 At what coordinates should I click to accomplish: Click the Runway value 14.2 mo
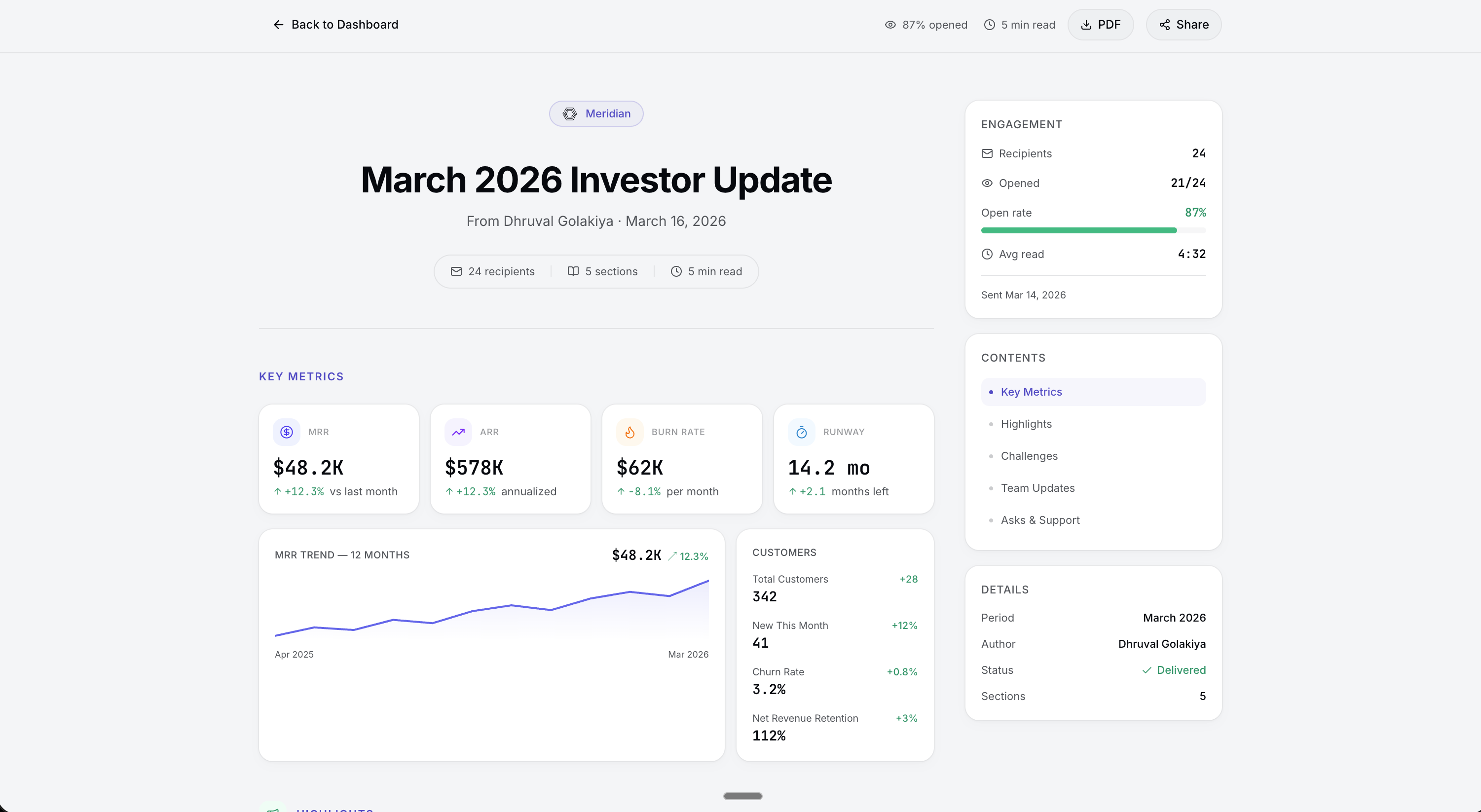[x=829, y=468]
